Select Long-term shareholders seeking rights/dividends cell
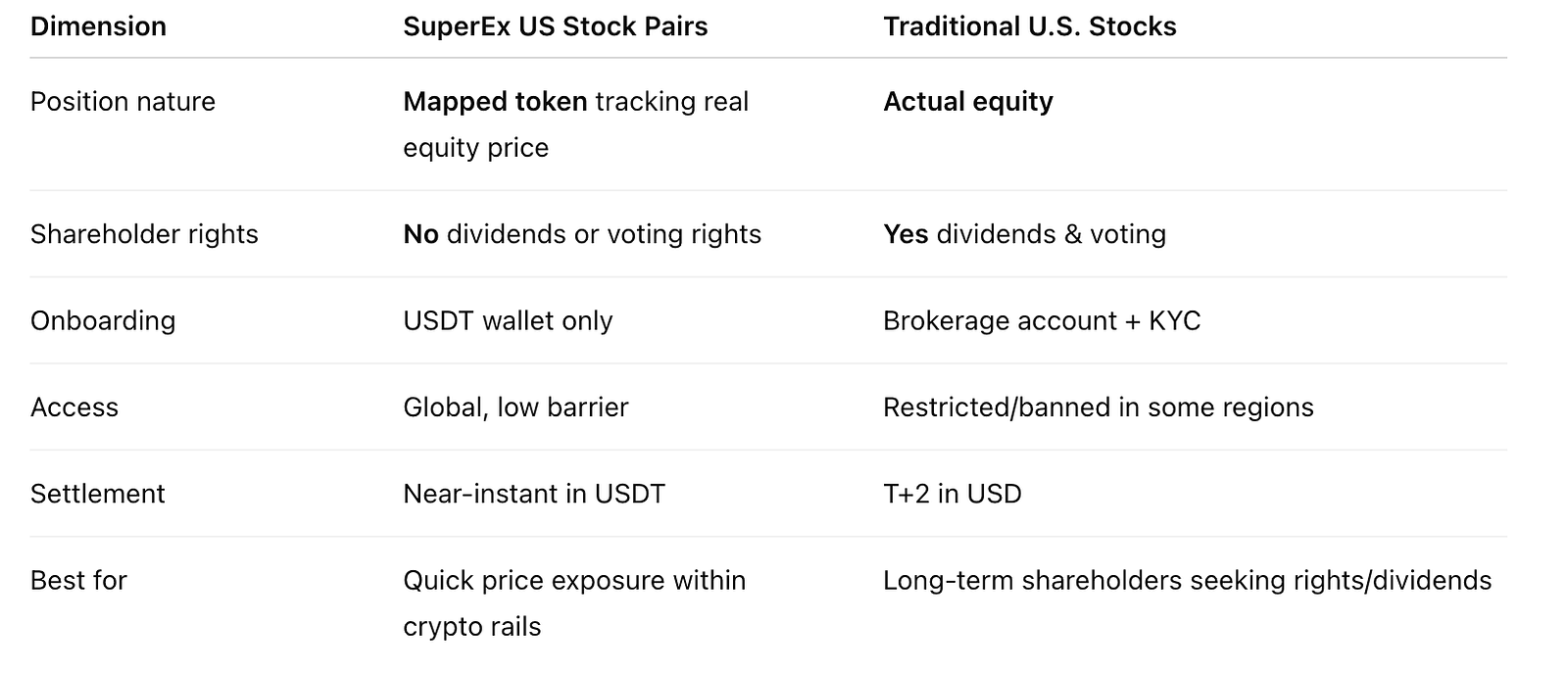 coord(1188,581)
